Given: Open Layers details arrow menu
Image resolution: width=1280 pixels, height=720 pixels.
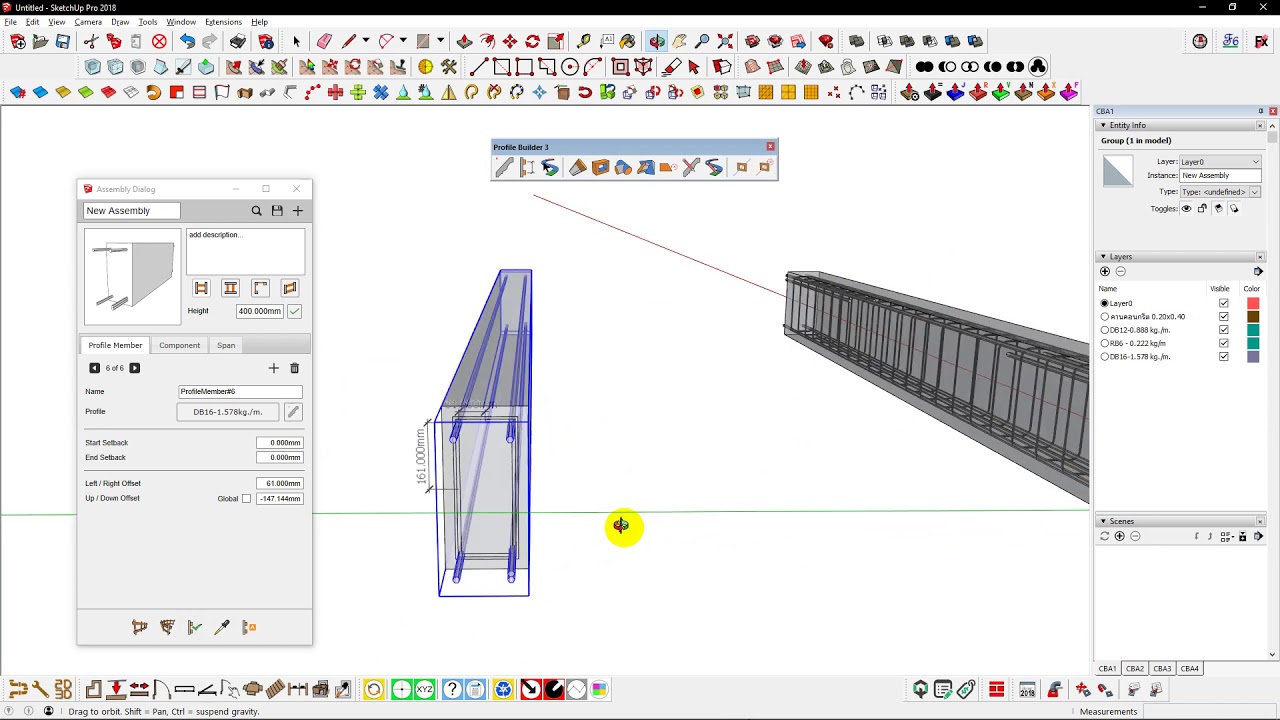Looking at the screenshot, I should [x=1258, y=272].
